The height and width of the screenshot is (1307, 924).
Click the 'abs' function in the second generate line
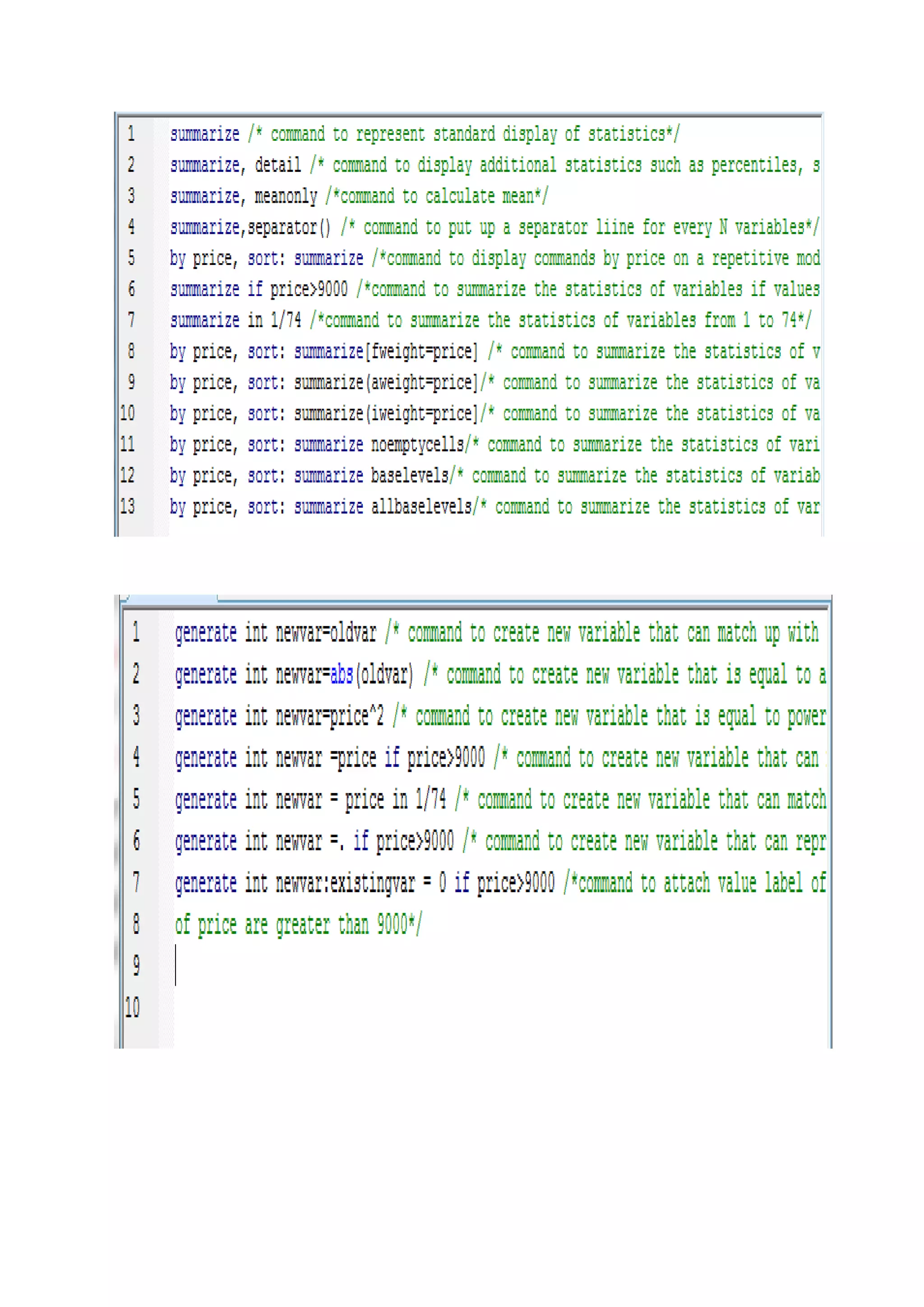[x=342, y=675]
